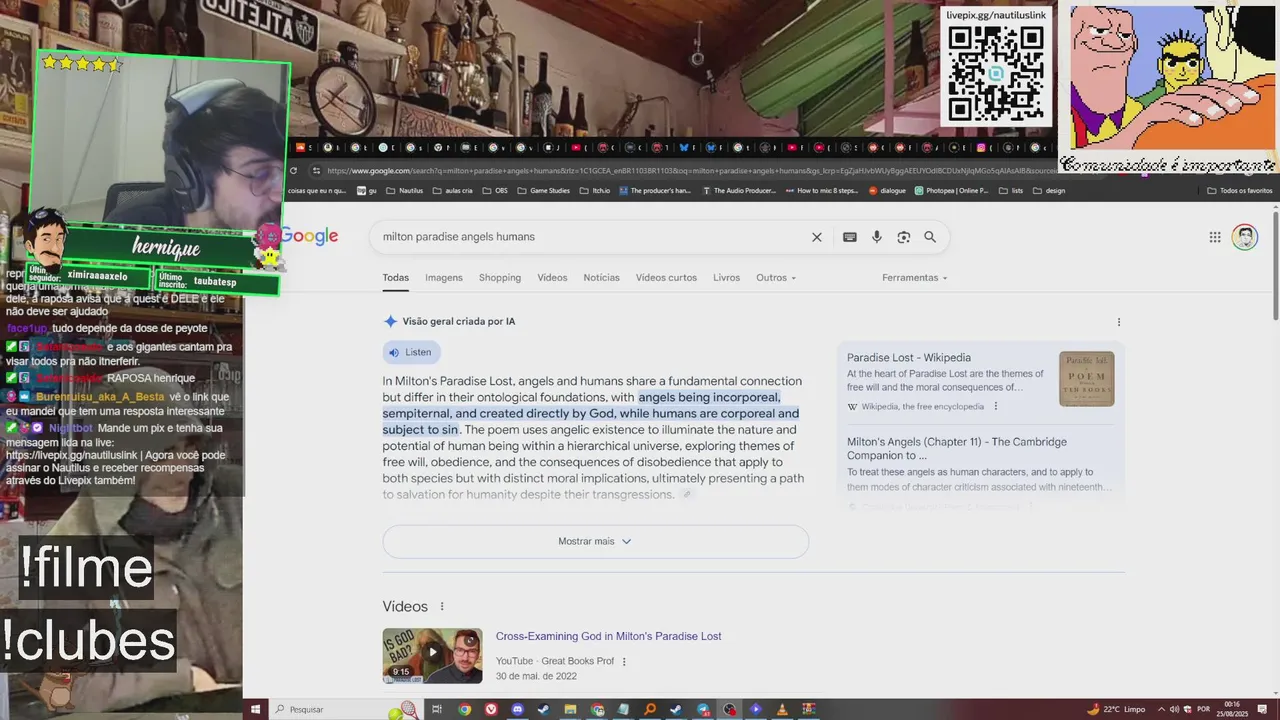Open the Google account profile avatar
The height and width of the screenshot is (720, 1280).
1244,237
